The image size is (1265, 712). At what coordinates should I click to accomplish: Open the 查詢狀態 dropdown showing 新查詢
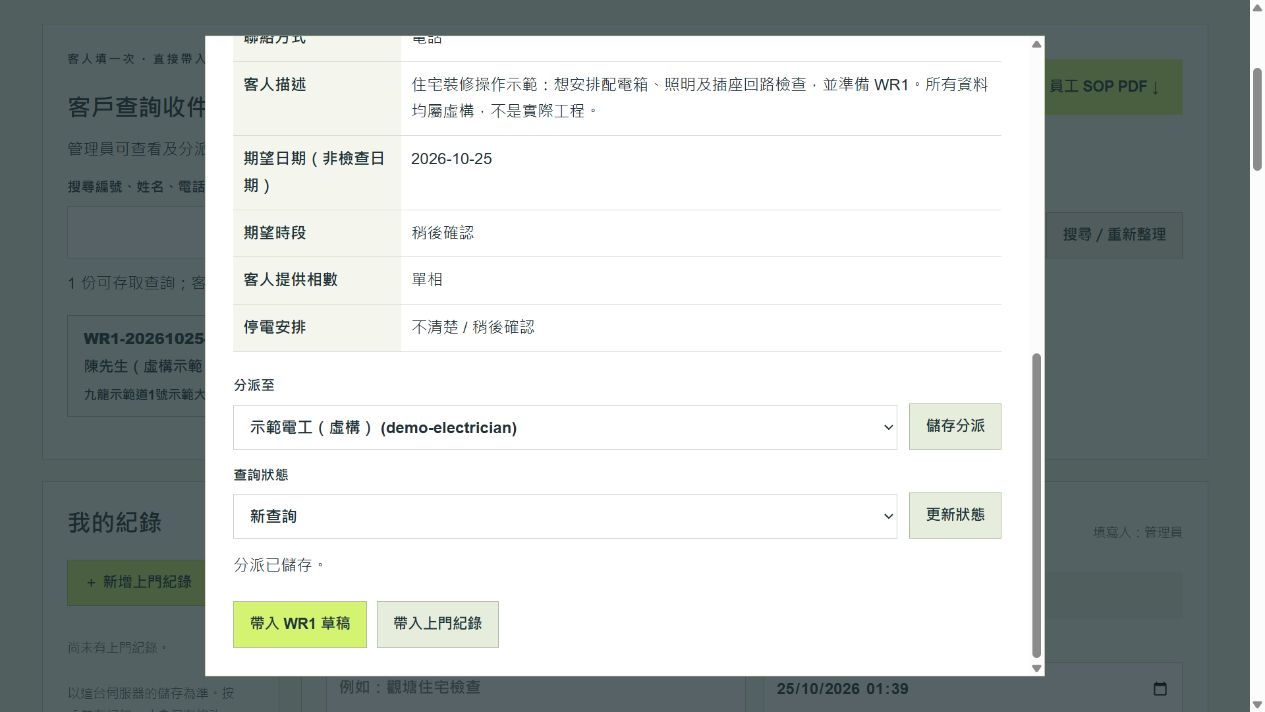point(565,516)
